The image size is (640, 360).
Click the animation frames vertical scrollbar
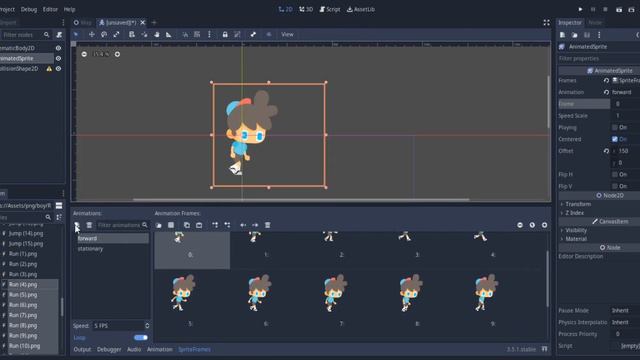(x=547, y=278)
